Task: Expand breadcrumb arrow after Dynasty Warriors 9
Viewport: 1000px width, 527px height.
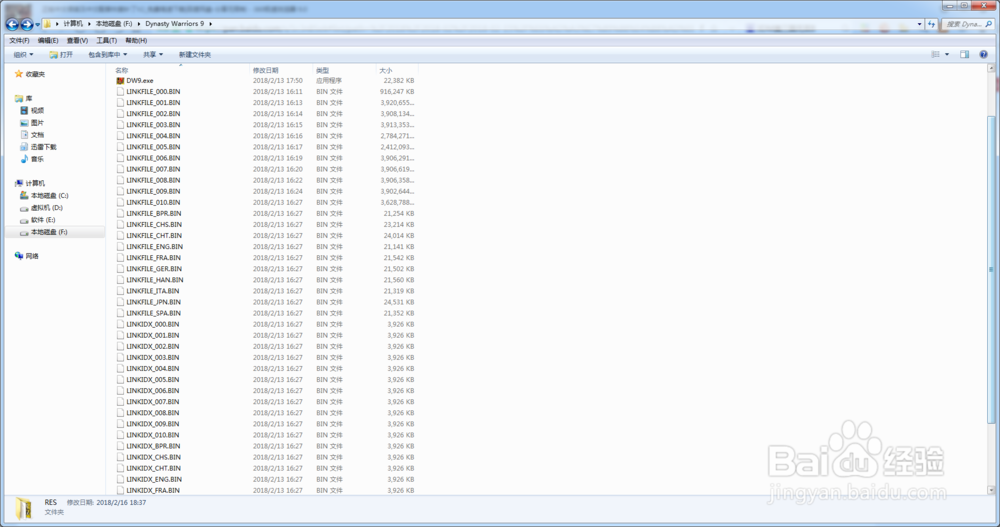Action: [x=210, y=24]
